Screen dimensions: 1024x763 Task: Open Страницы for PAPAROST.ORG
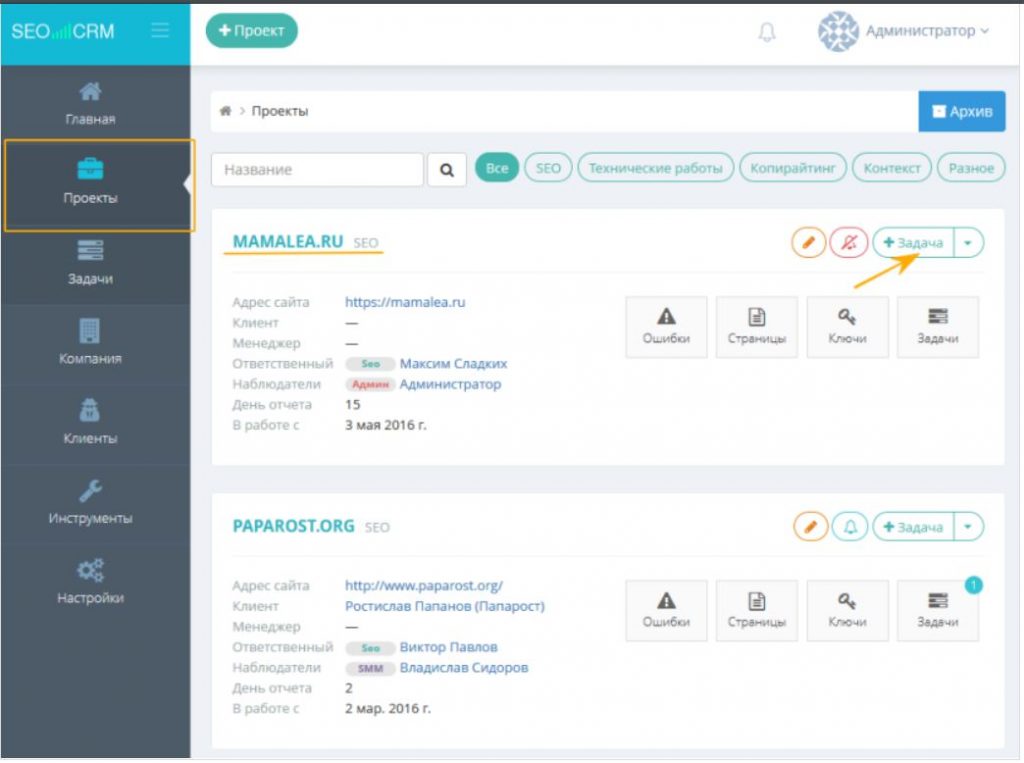click(x=757, y=610)
